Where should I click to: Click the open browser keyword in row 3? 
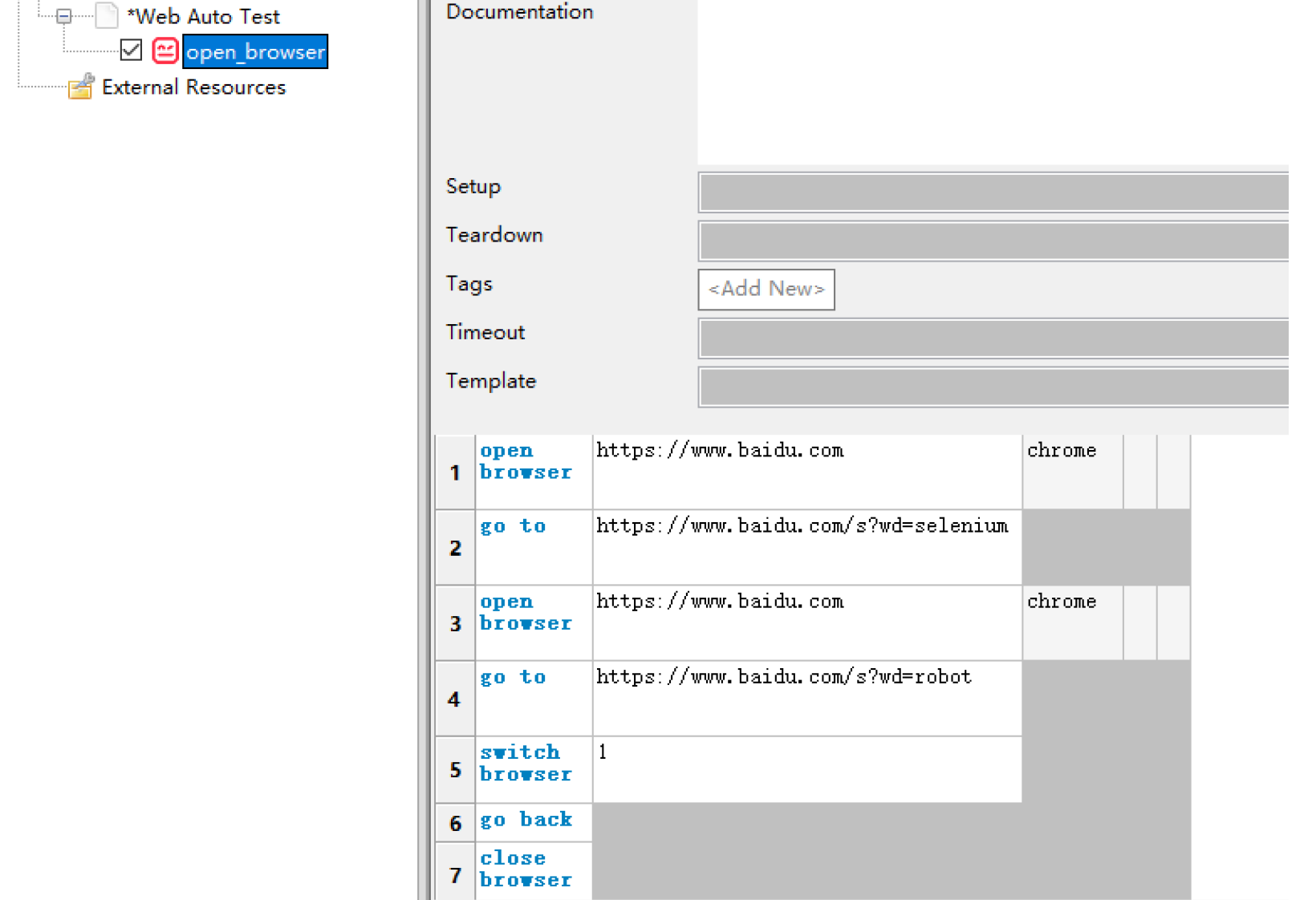pos(534,622)
